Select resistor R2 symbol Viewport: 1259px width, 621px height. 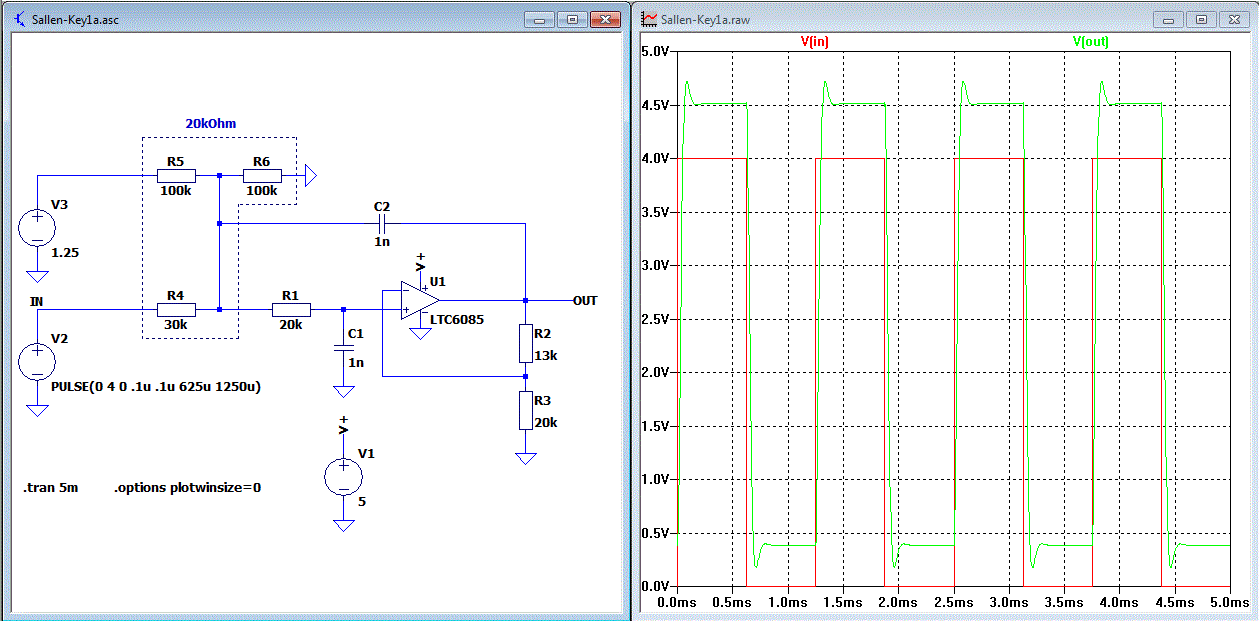coord(525,344)
